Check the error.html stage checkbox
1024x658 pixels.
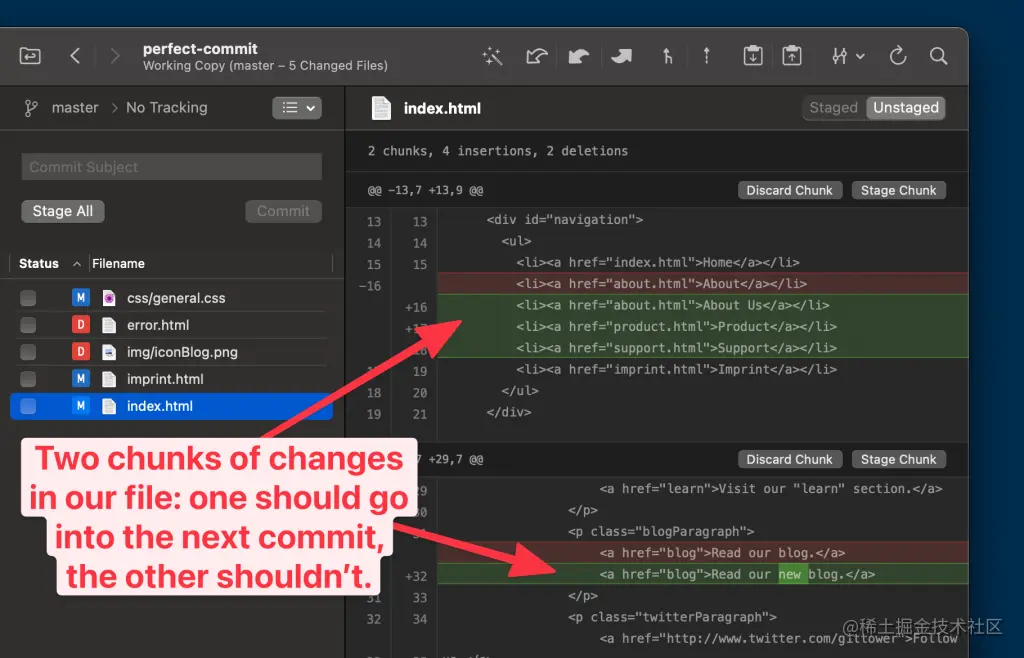[28, 325]
